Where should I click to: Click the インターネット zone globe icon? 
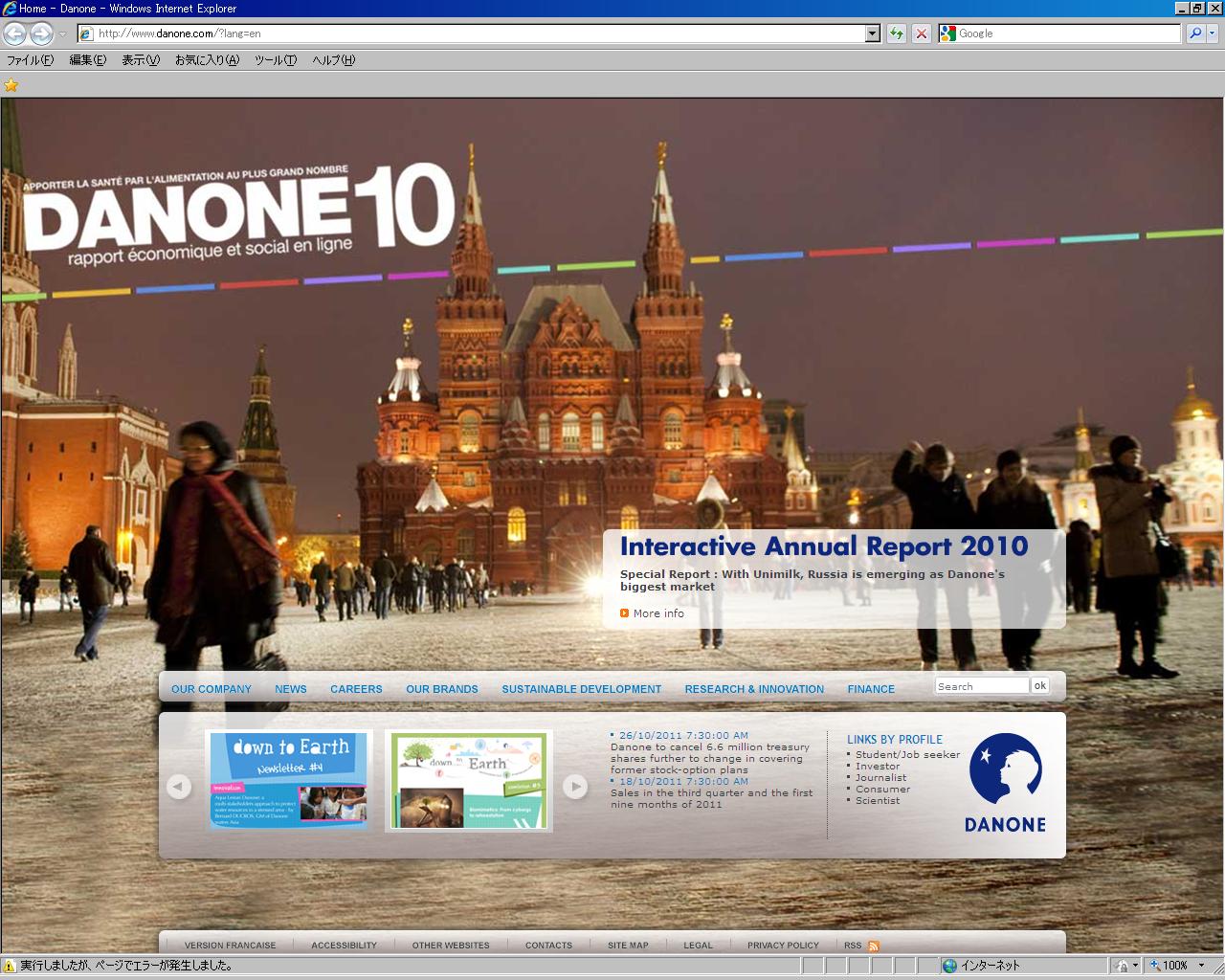[949, 966]
